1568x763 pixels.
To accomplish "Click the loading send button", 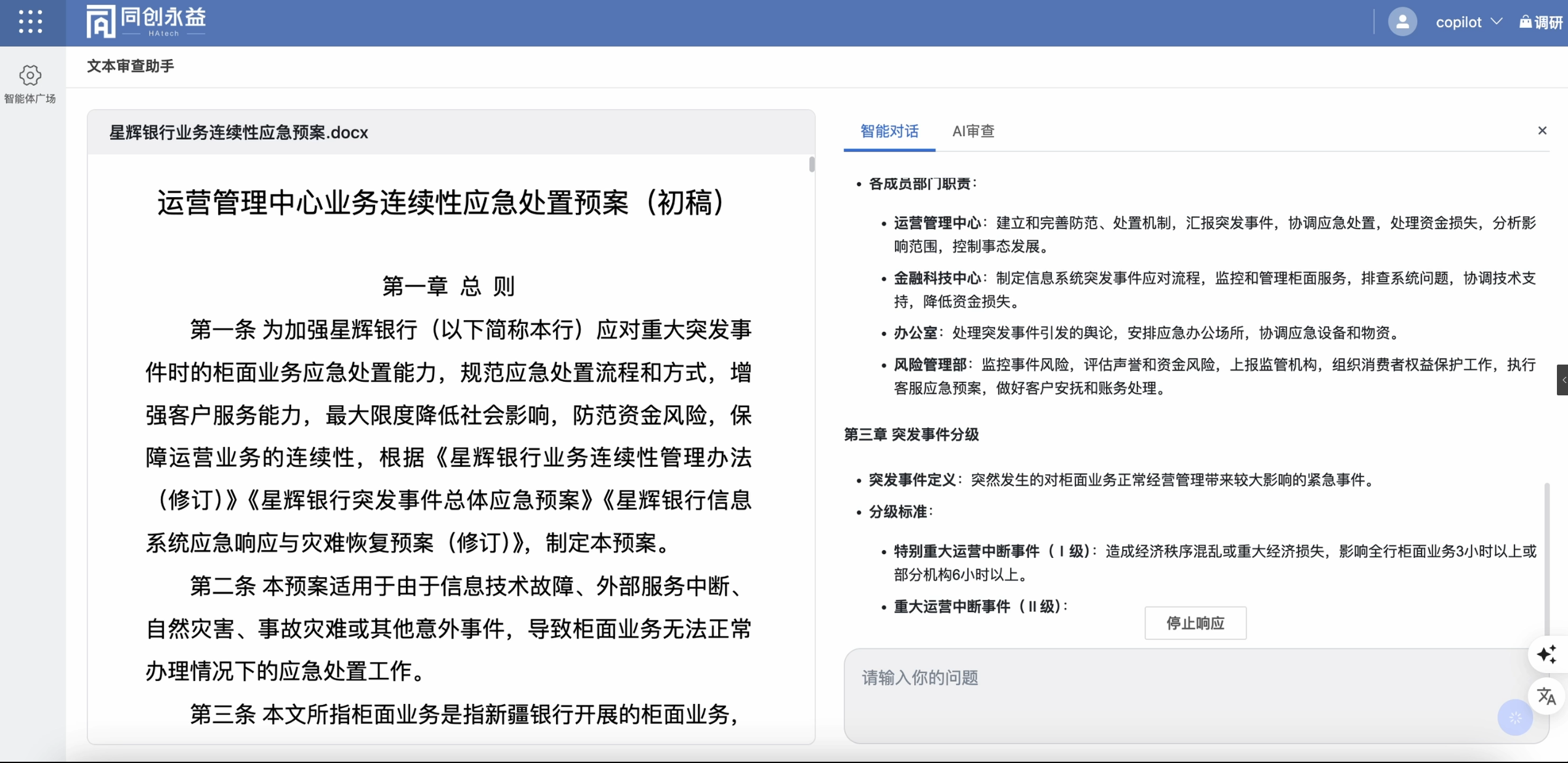I will 1514,717.
